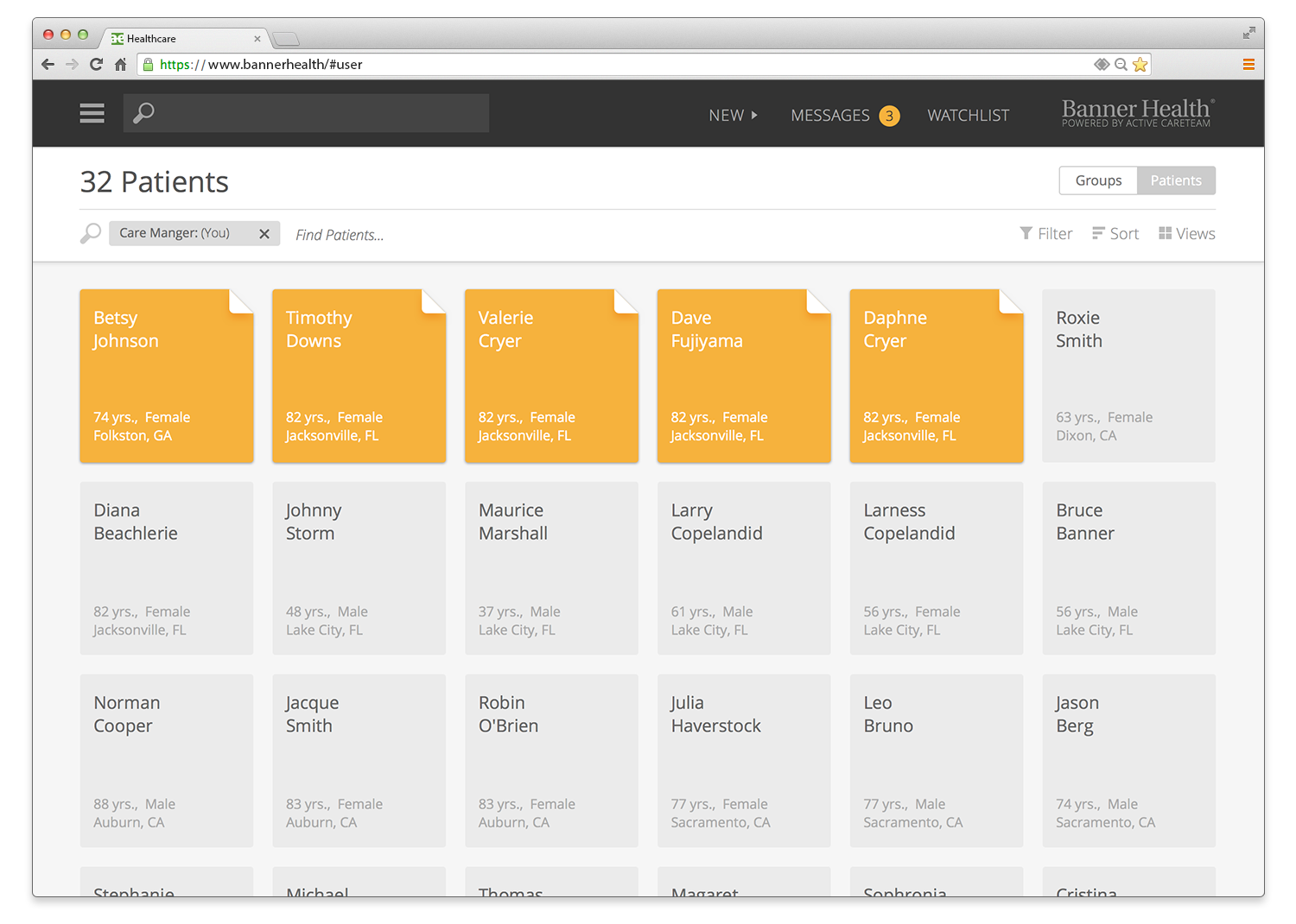Click the magnifier beside the Care Manger filter
Screen dimensions: 1296x924
[91, 233]
